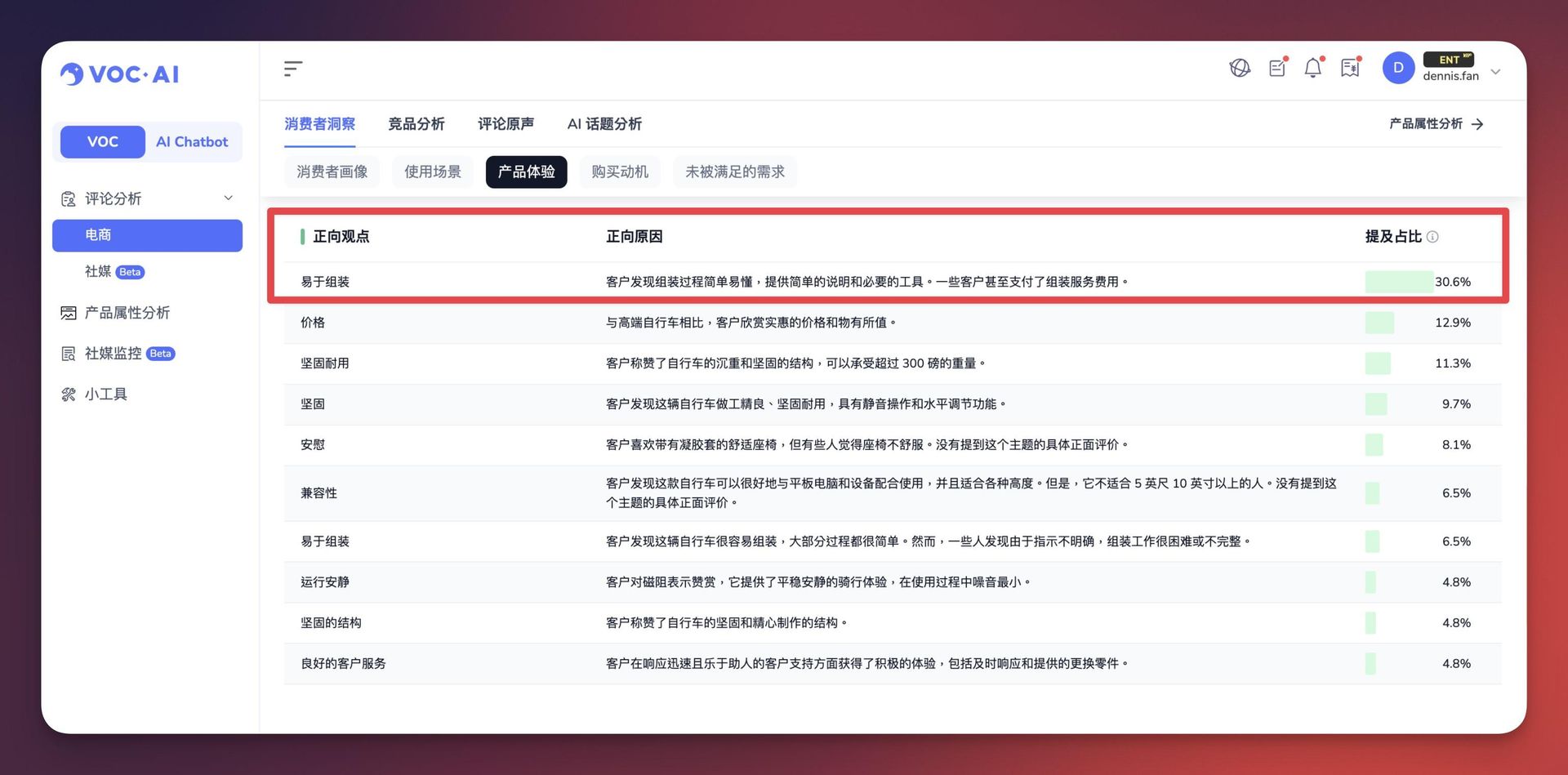Screen dimensions: 1568x775
Task: Switch to AI Chatbot mode
Action: (x=192, y=142)
